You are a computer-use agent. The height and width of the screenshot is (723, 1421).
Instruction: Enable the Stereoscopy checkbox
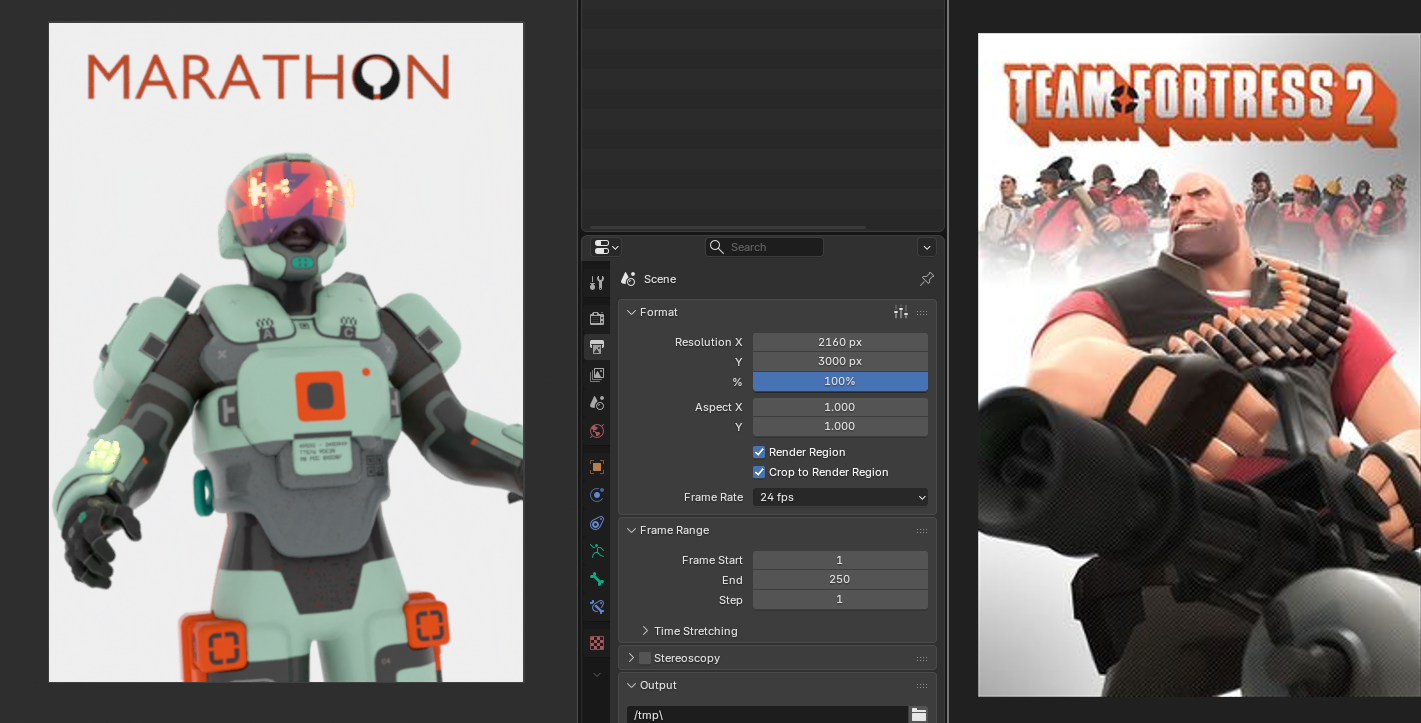click(x=645, y=658)
